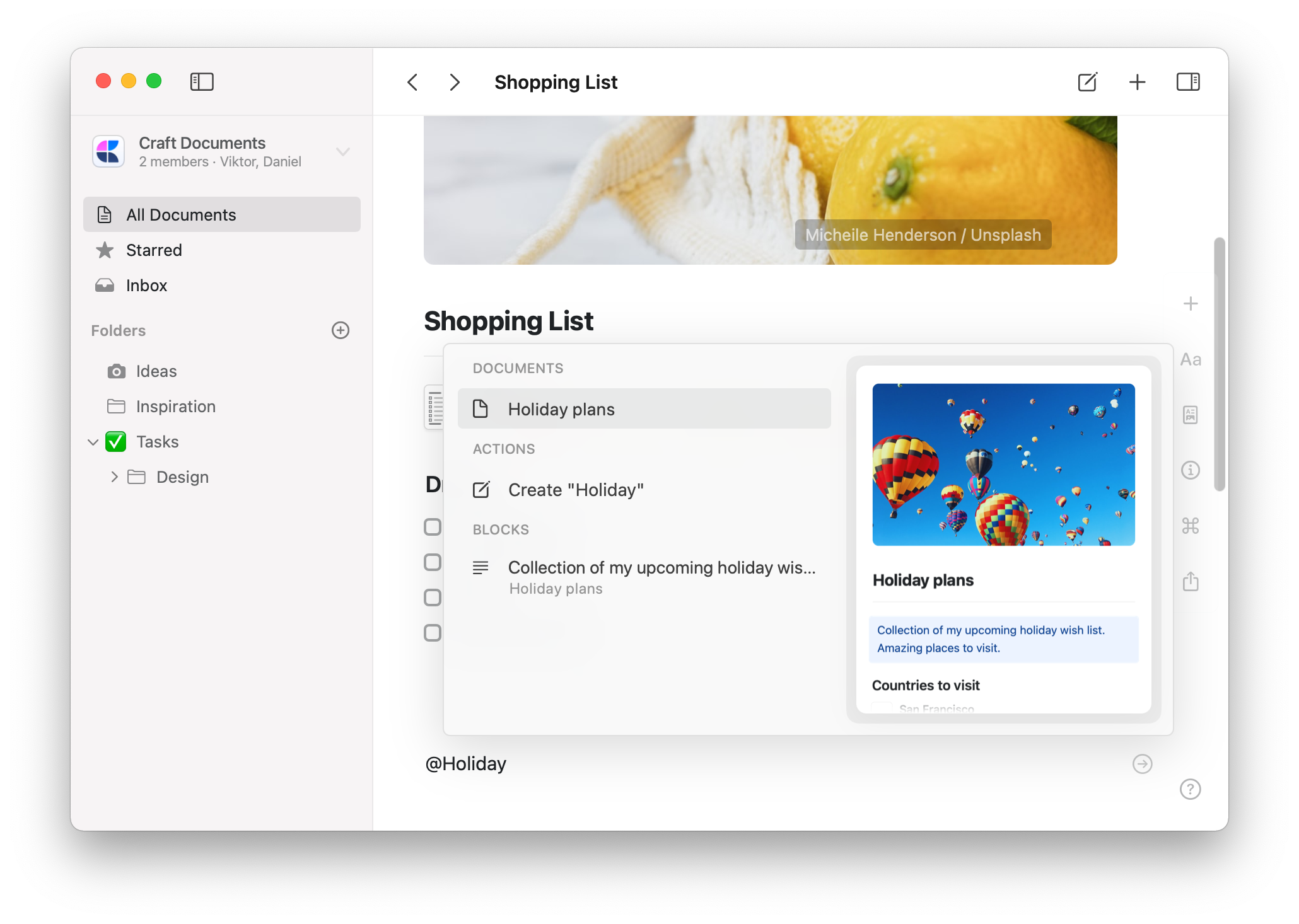
Task: Click the sidebar toggle icon
Action: click(x=200, y=81)
